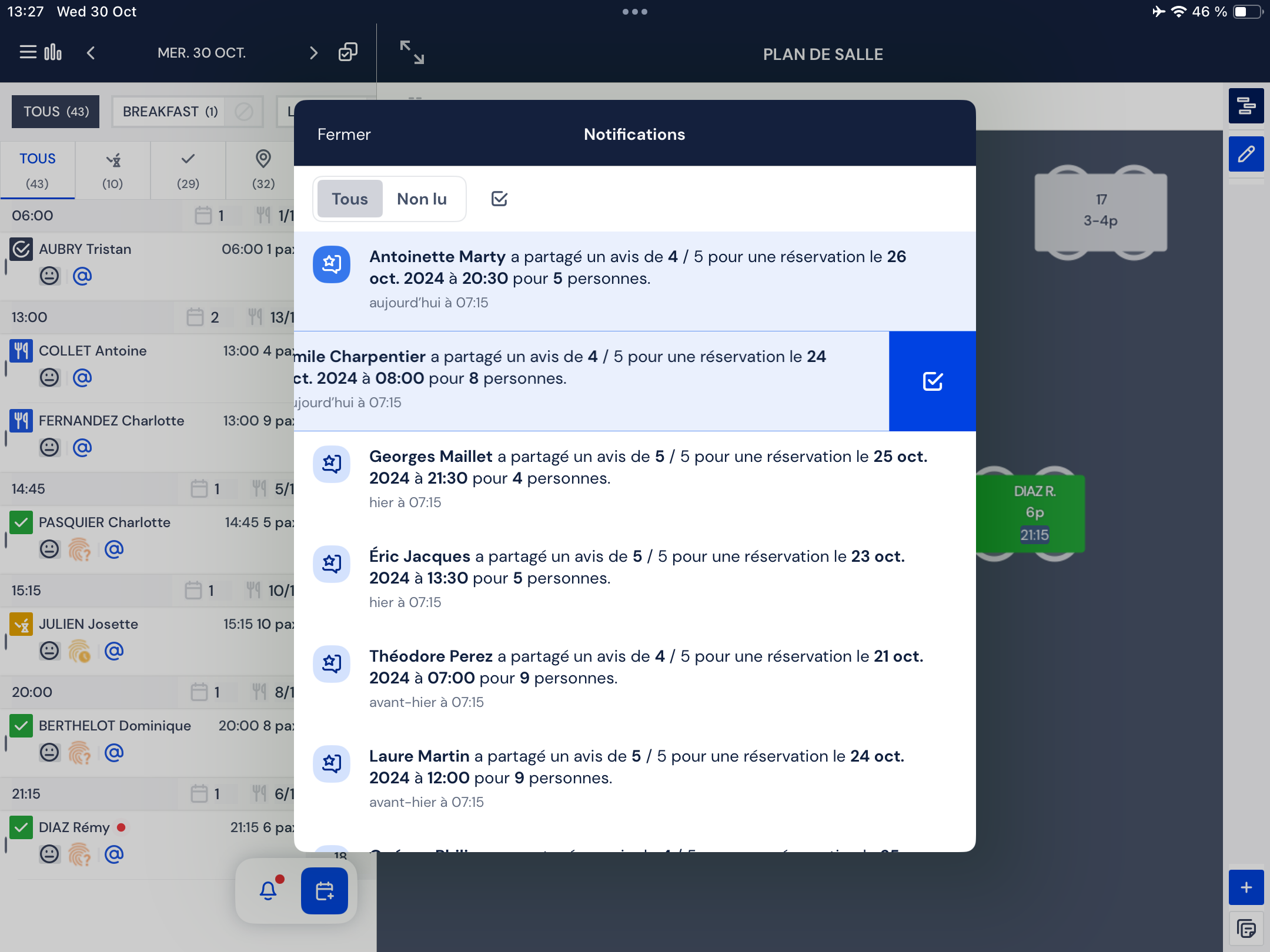Mark all notifications as read

[499, 199]
